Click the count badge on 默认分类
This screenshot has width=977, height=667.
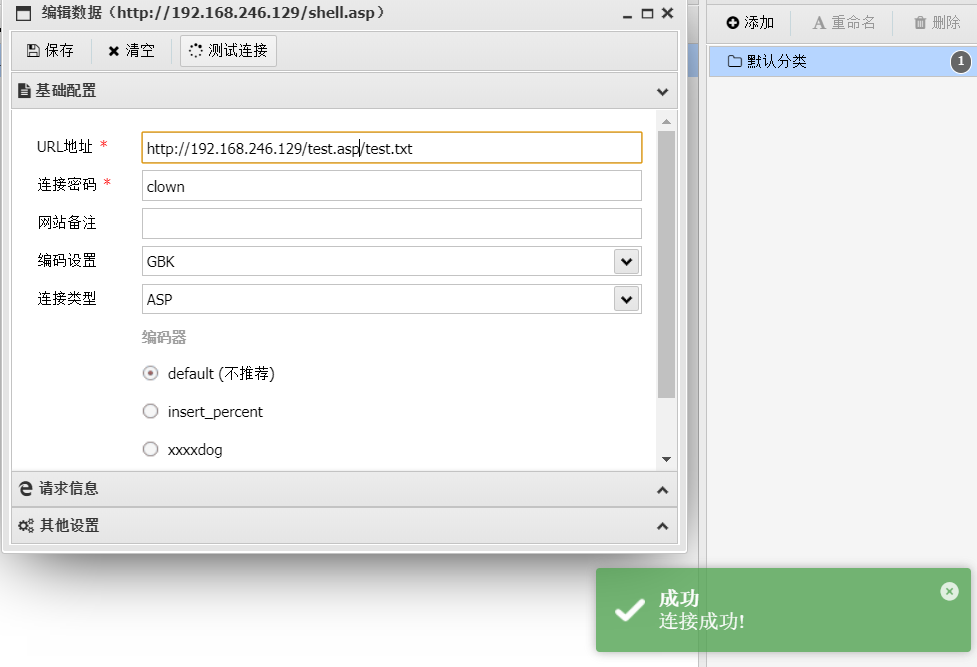click(x=960, y=61)
